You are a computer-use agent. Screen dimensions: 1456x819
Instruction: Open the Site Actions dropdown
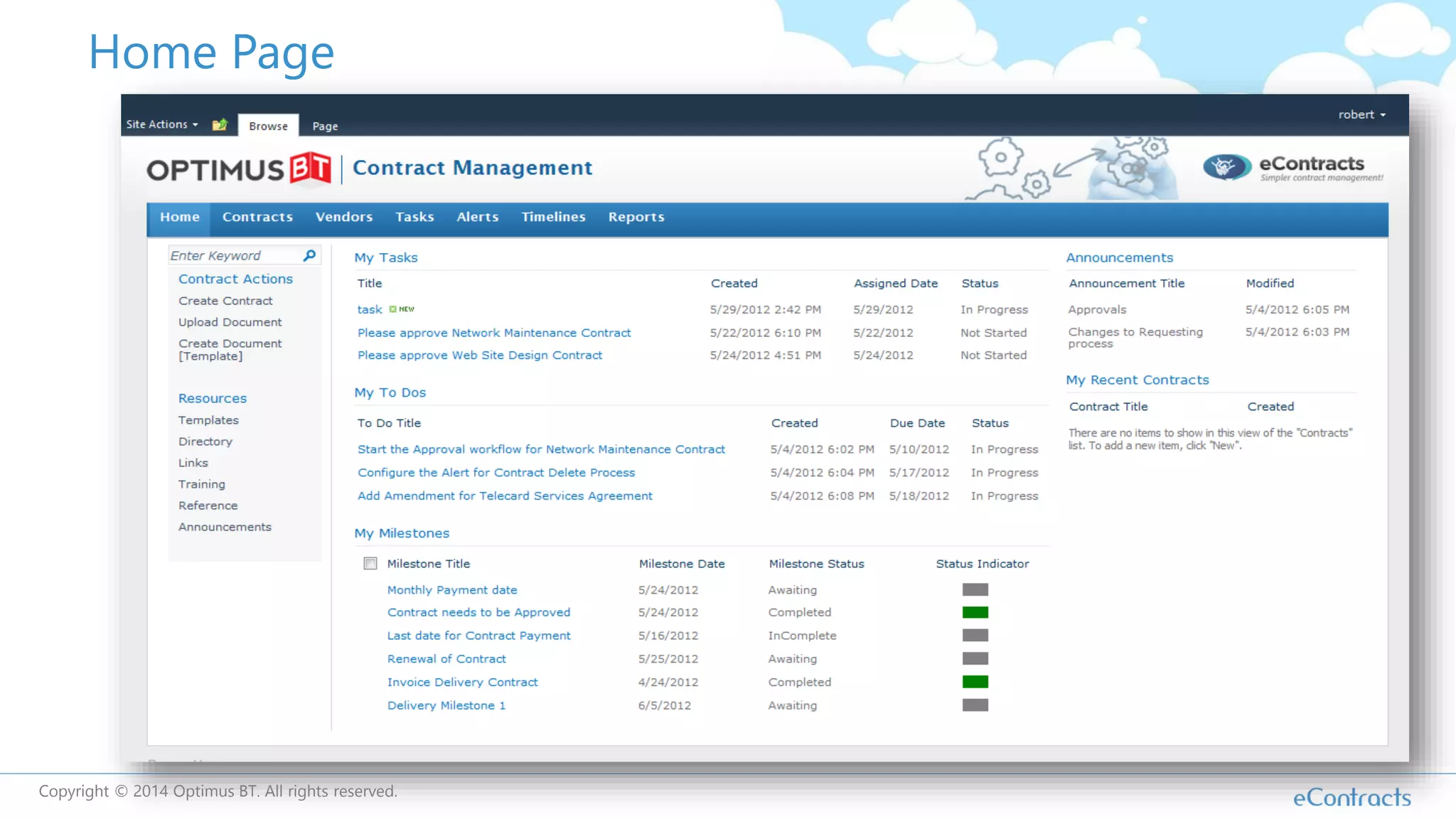pyautogui.click(x=162, y=124)
